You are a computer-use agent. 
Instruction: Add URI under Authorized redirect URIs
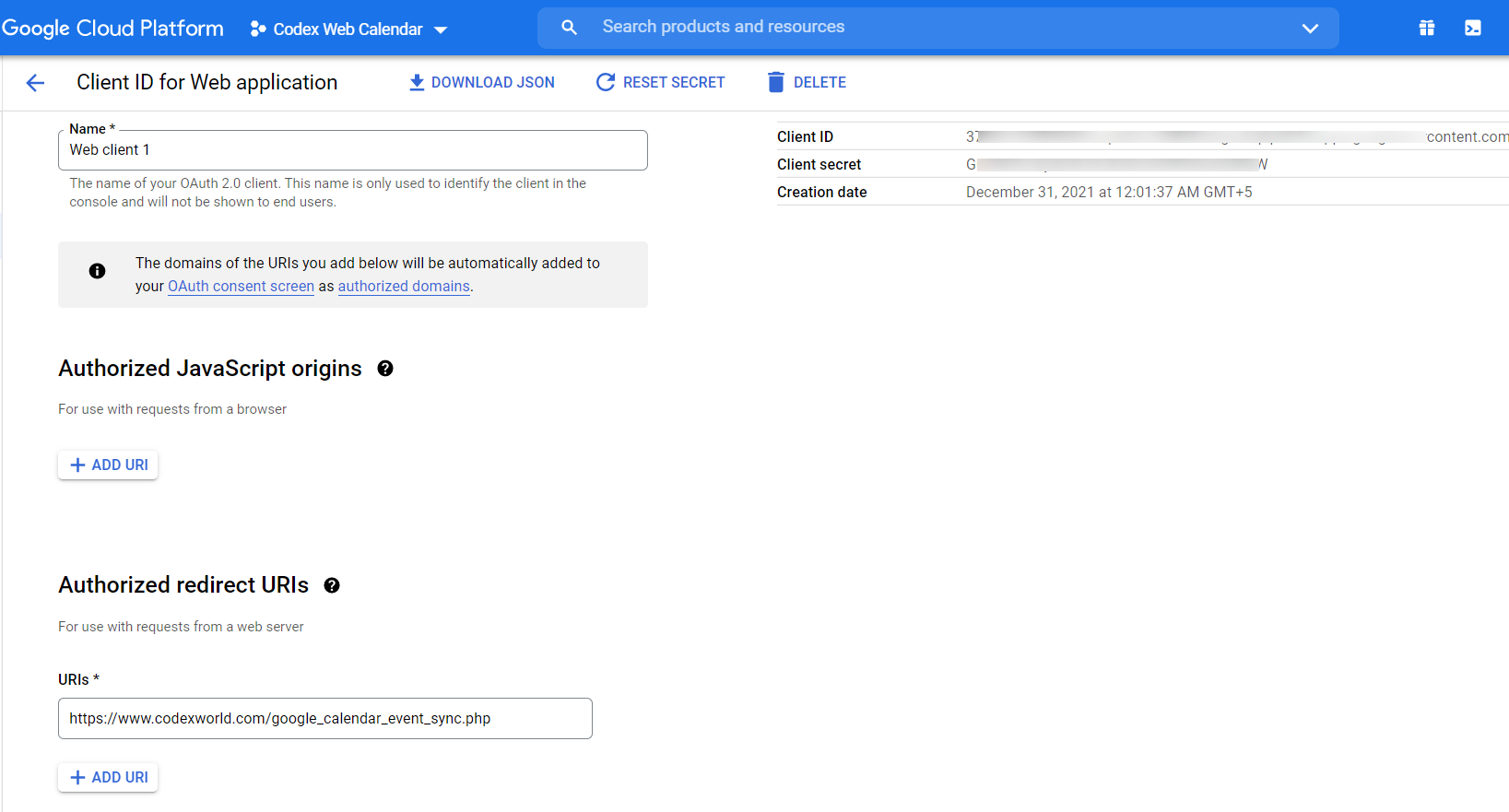(x=108, y=778)
